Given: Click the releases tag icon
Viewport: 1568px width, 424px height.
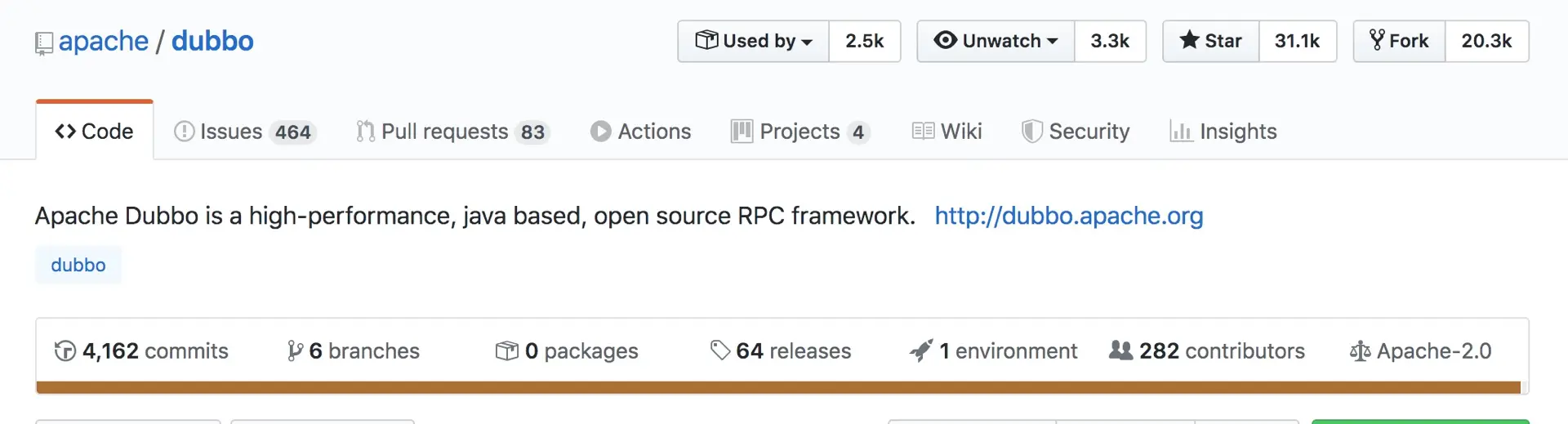Looking at the screenshot, I should [719, 350].
